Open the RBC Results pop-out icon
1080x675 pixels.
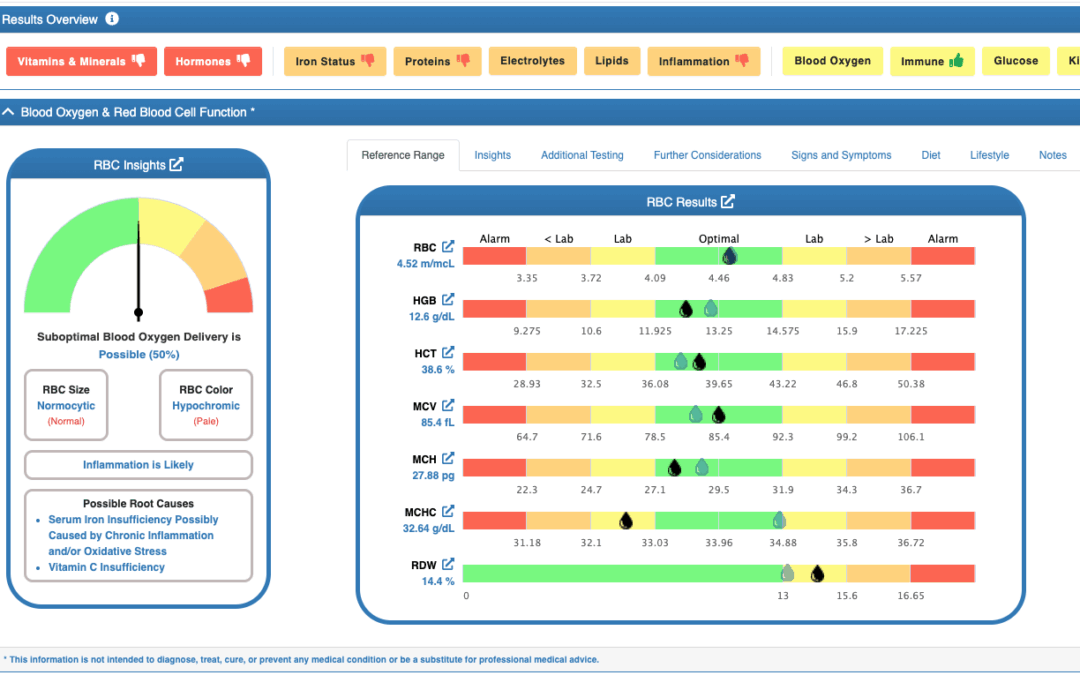(728, 202)
